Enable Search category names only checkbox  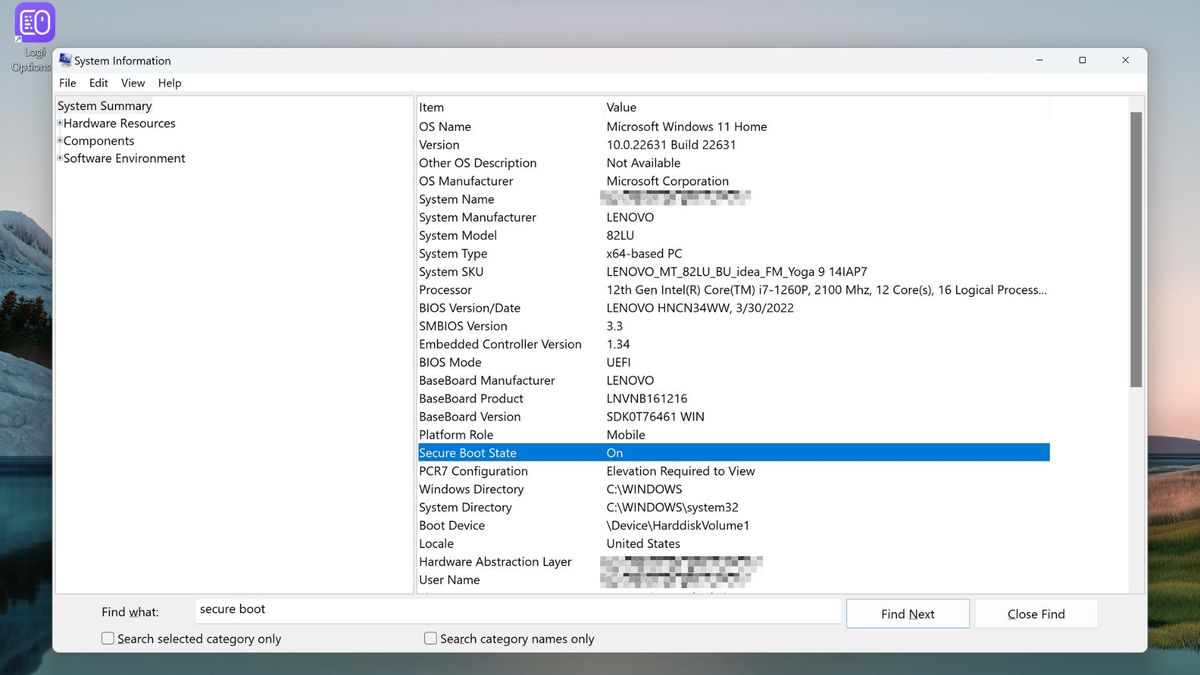pyautogui.click(x=431, y=638)
